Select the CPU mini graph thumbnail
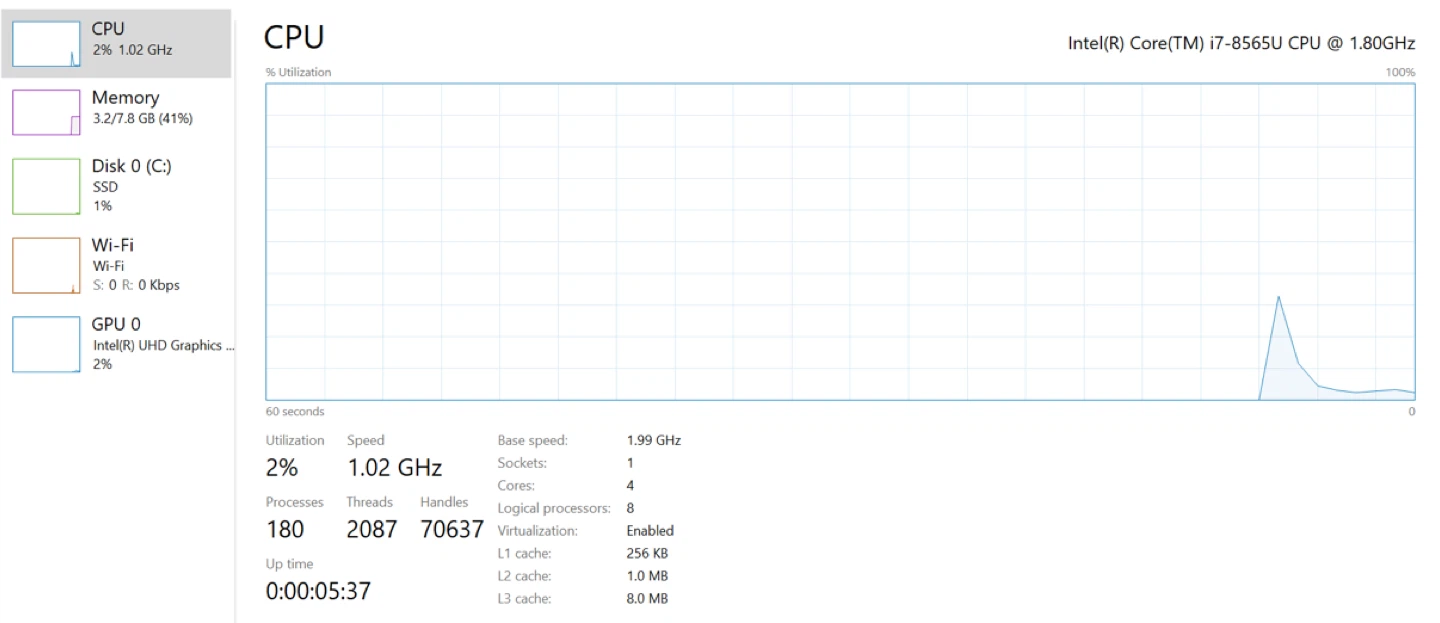The width and height of the screenshot is (1440, 623). 46,44
